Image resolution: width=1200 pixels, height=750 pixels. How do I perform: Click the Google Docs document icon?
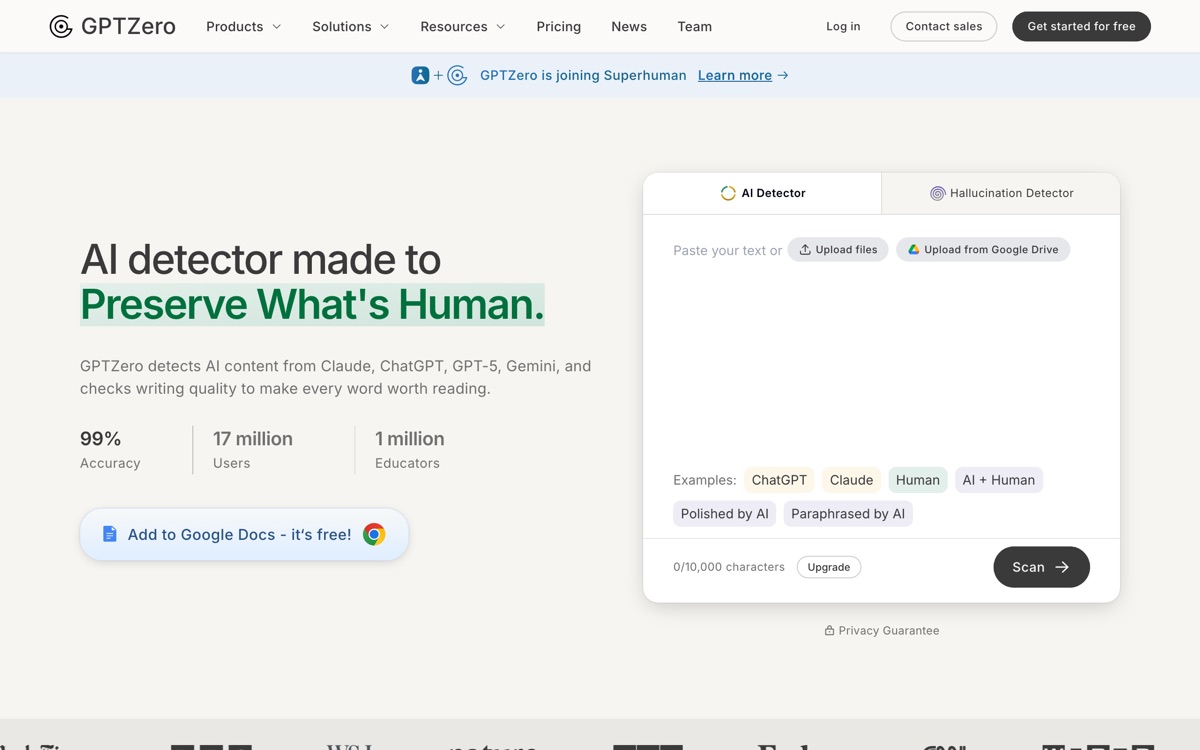[110, 535]
